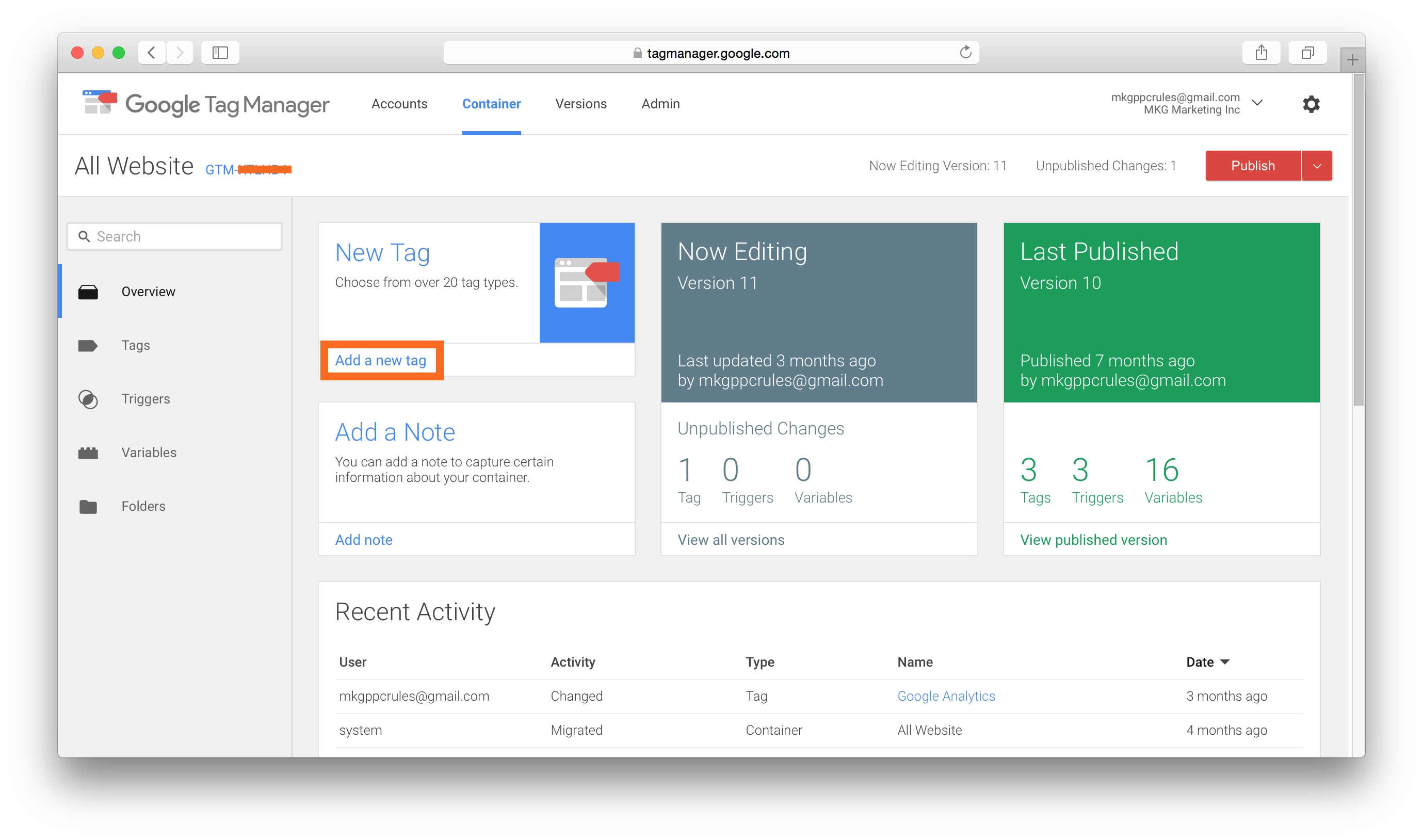Open Triggers via its sidebar icon
Screen dimensions: 1423x840
tap(88, 399)
